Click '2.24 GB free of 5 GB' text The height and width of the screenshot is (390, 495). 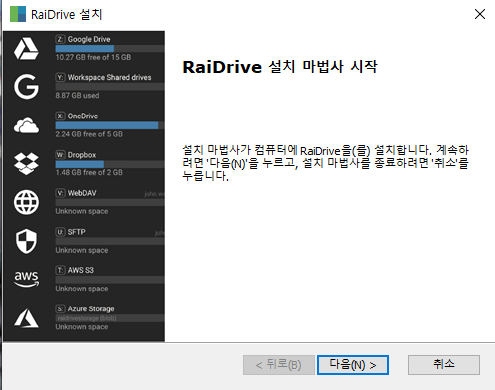(89, 134)
